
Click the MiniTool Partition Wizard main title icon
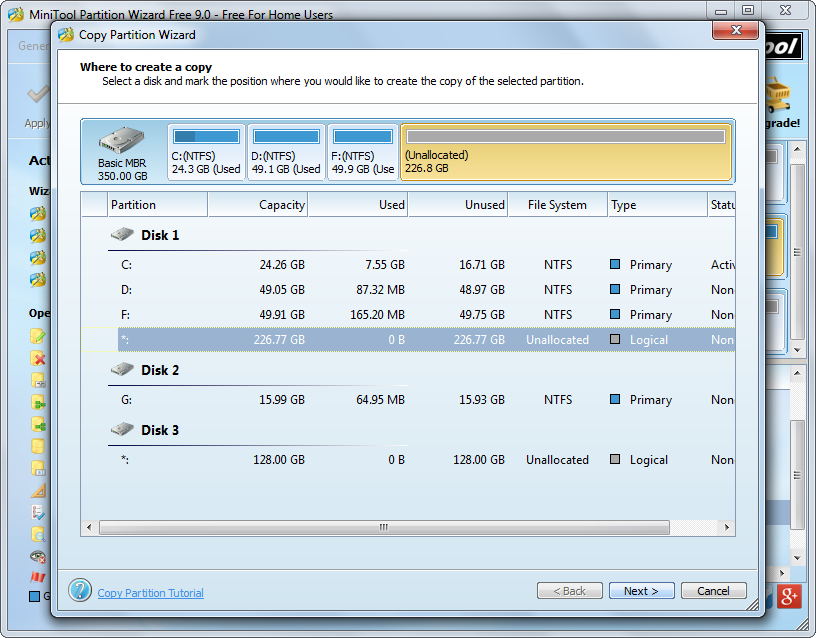pyautogui.click(x=16, y=14)
